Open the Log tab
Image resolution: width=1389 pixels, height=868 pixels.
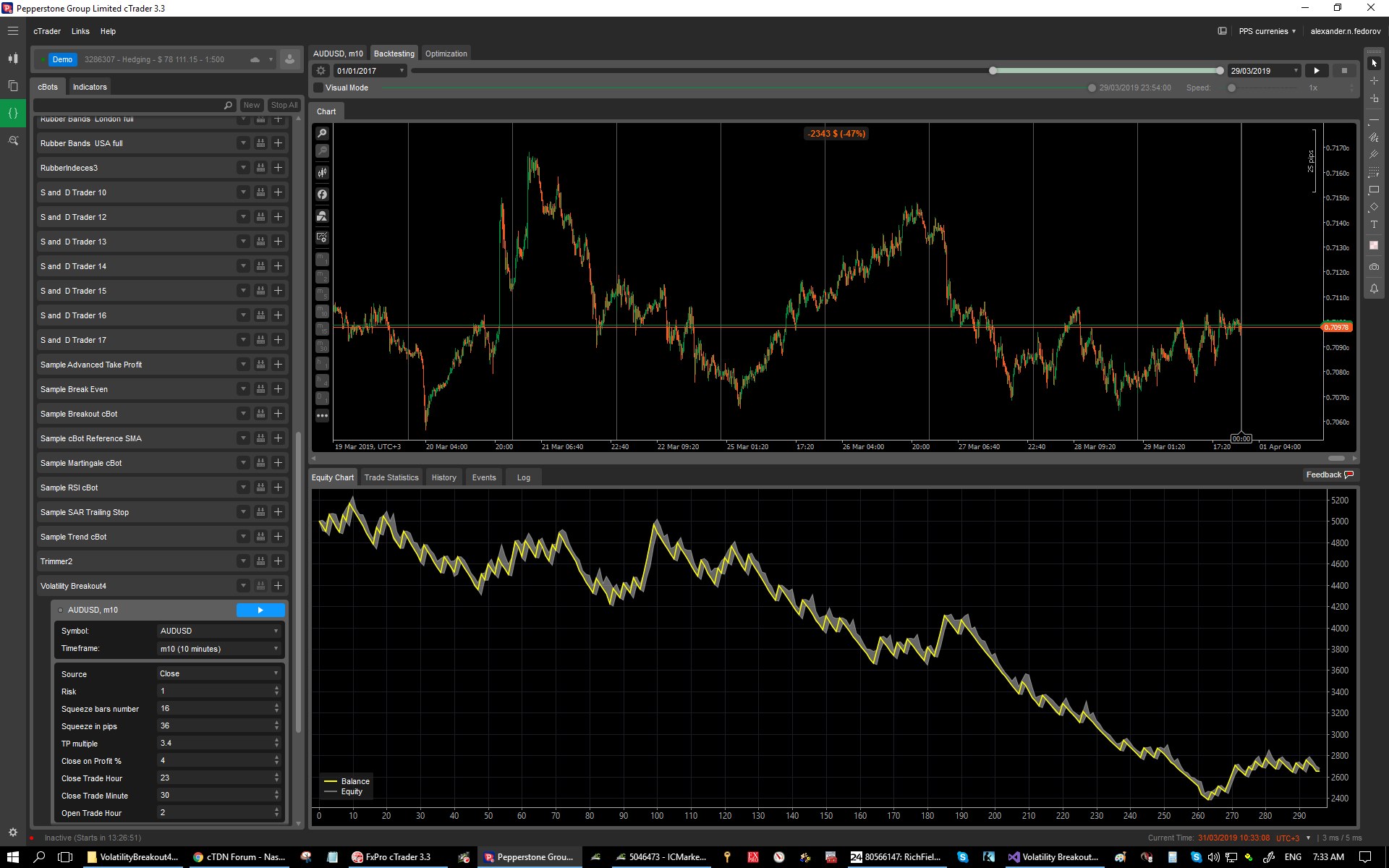click(x=524, y=477)
